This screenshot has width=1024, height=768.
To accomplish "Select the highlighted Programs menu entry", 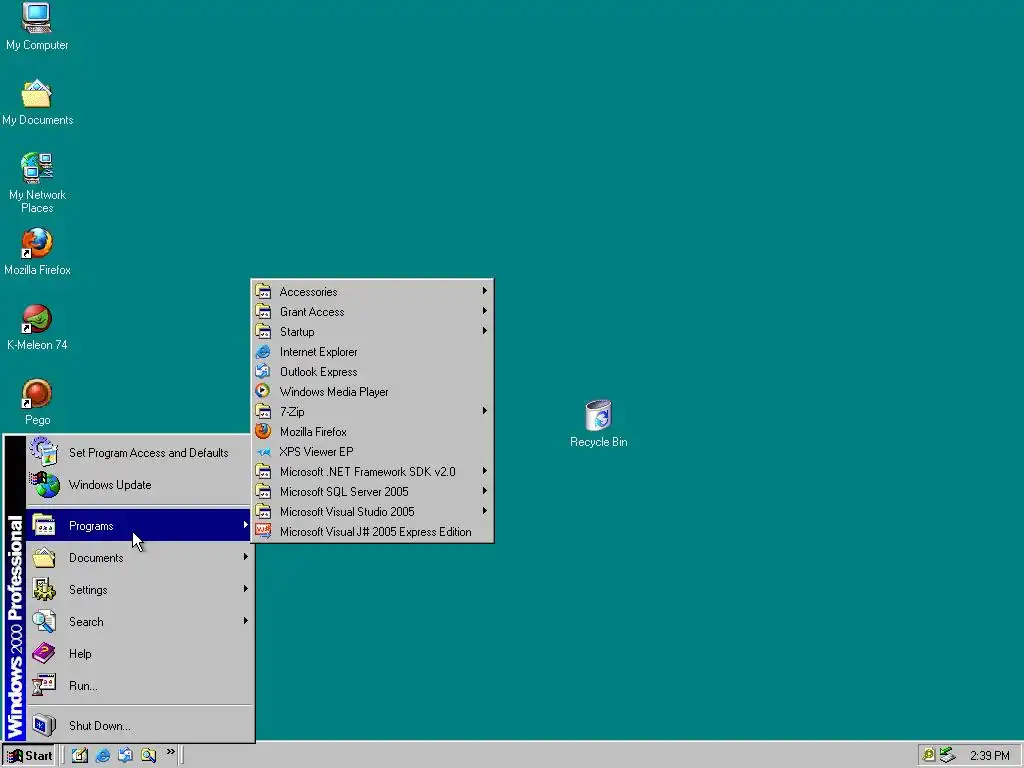I will click(139, 526).
